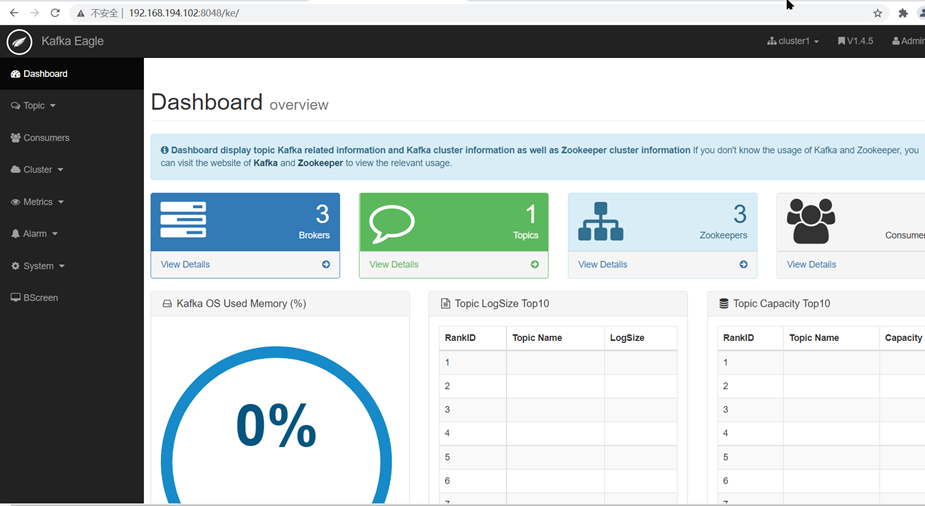Viewport: 925px width, 506px height.
Task: Click the browser address bar URL
Action: [184, 13]
